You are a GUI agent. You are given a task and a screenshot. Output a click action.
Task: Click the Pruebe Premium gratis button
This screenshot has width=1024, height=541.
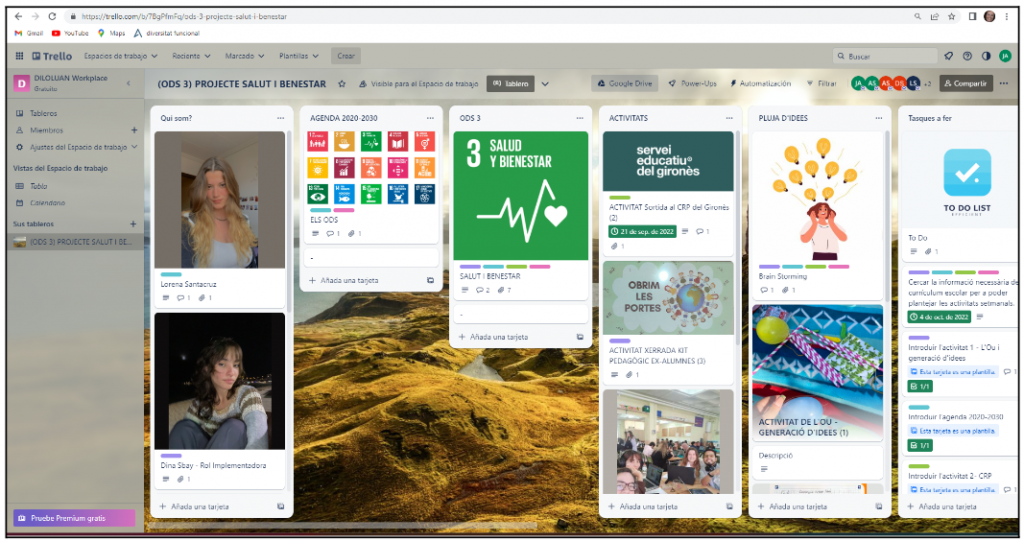click(74, 518)
